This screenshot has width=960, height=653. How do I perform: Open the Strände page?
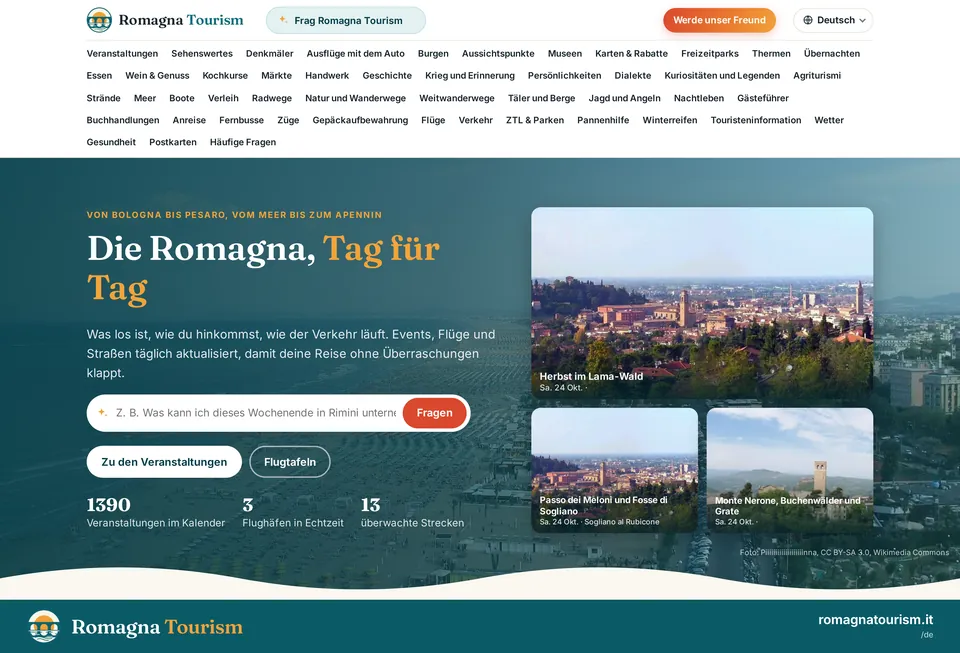point(103,98)
